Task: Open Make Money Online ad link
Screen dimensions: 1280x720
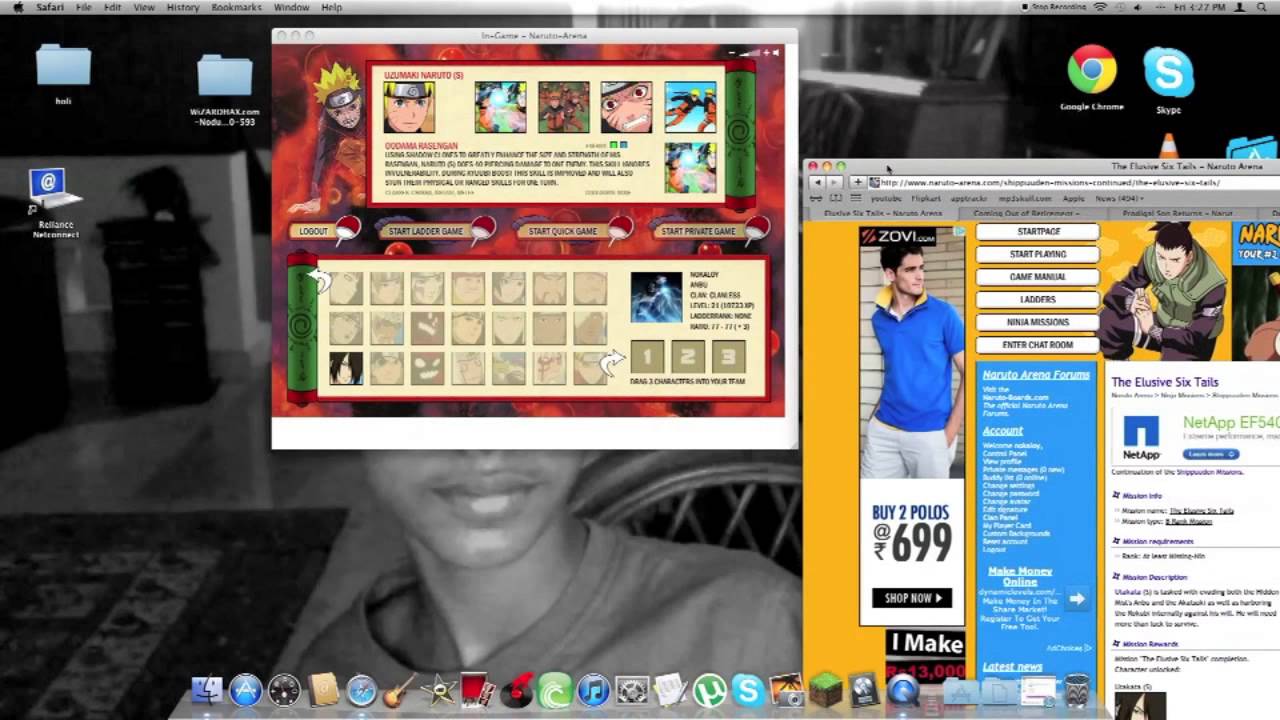Action: (1020, 576)
